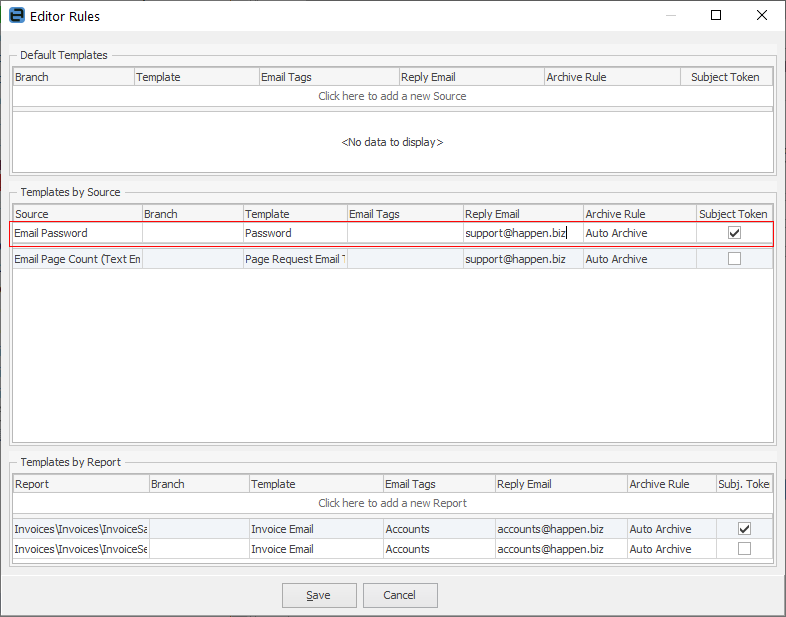Screen dimensions: 786x617
Task: Click Save button
Action: [319, 595]
